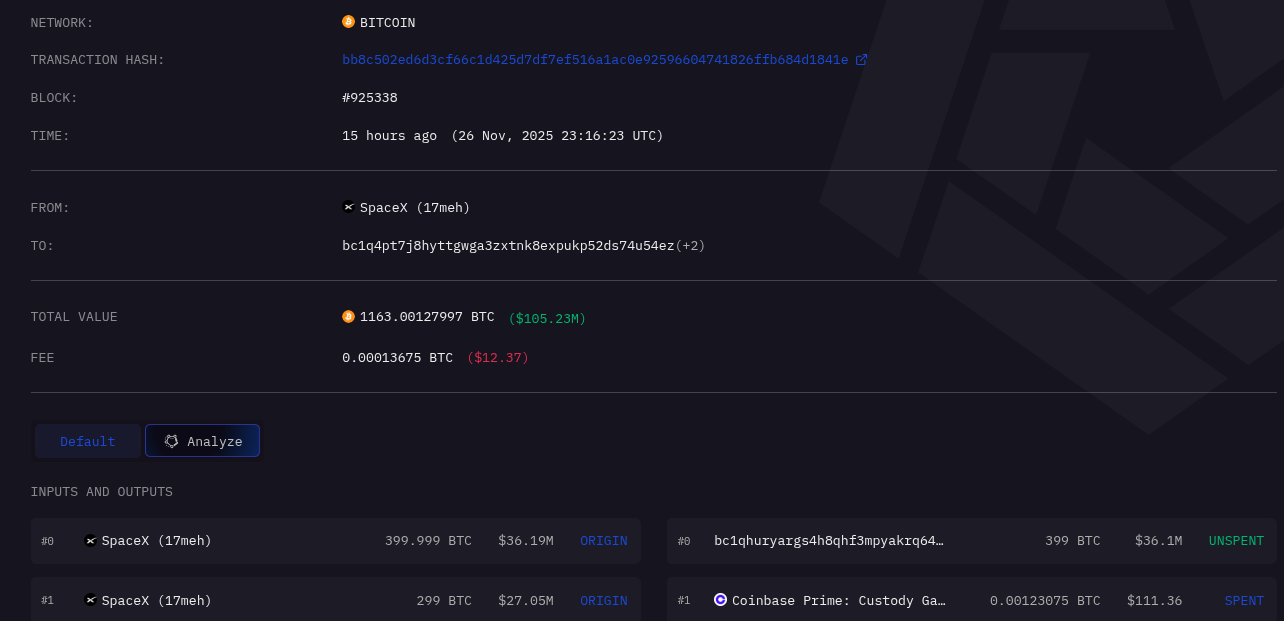Image resolution: width=1284 pixels, height=621 pixels.
Task: Click ORIGIN label on input #1
Action: point(604,600)
